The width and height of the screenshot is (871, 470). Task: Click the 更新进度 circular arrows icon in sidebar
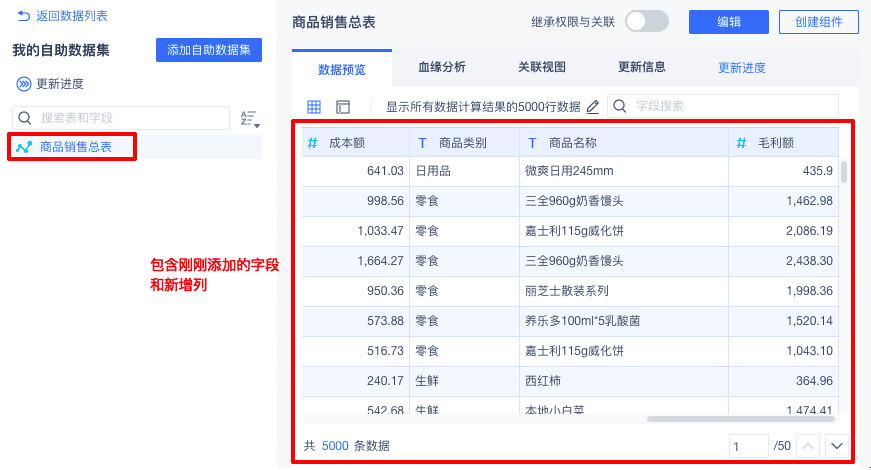click(x=23, y=84)
